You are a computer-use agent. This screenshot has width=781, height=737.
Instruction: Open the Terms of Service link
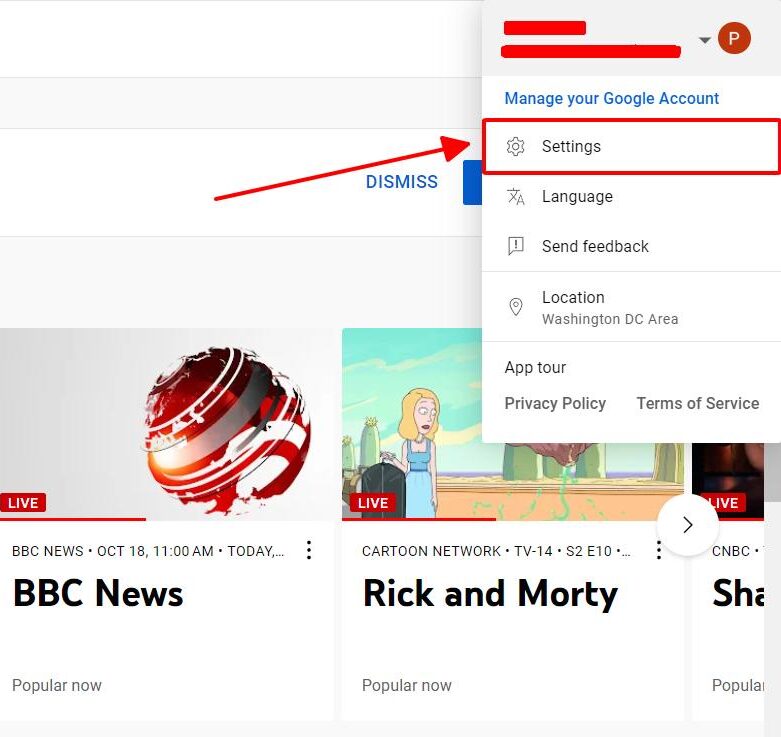[698, 403]
